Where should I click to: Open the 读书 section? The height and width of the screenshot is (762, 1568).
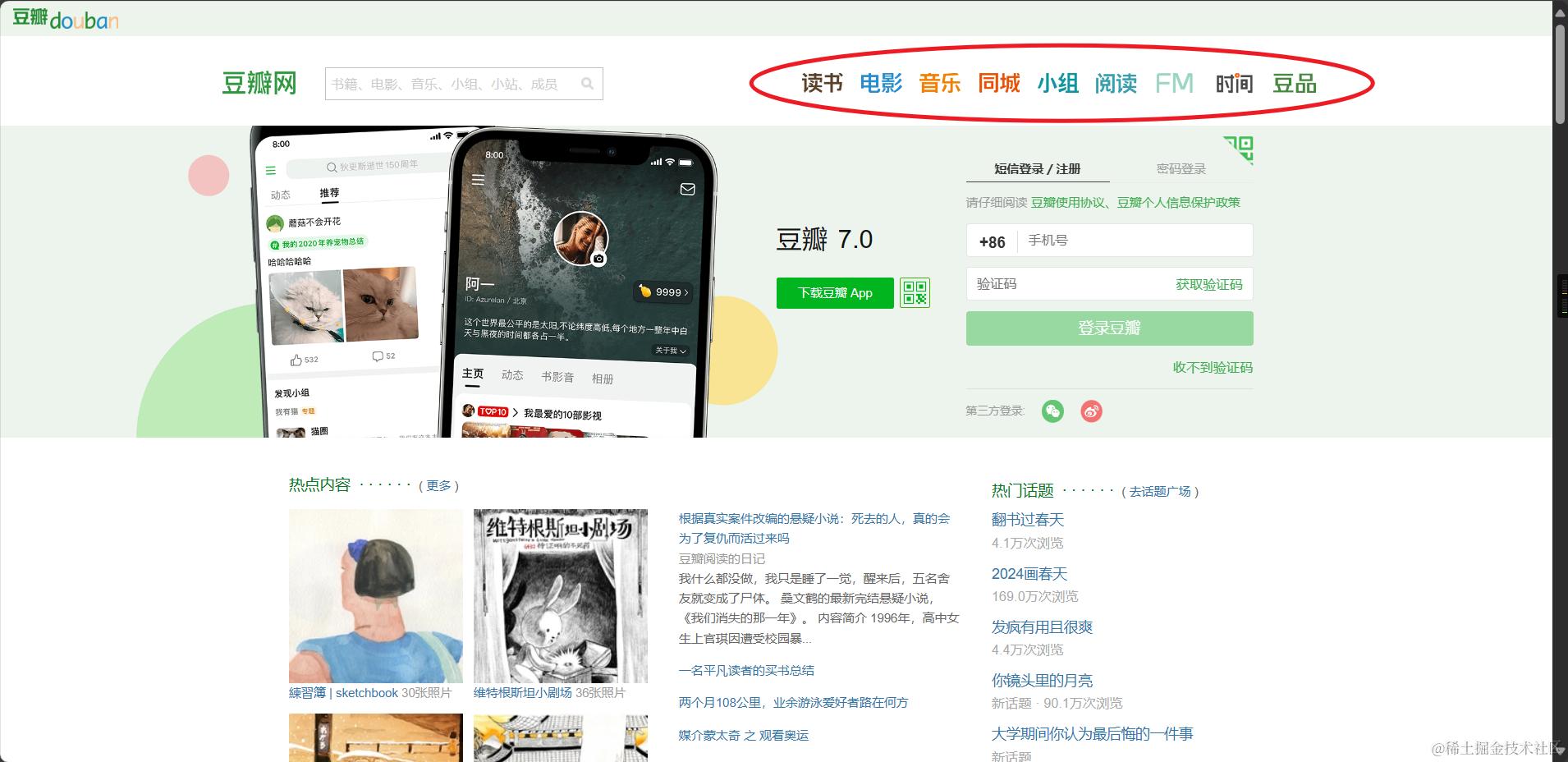tap(822, 83)
